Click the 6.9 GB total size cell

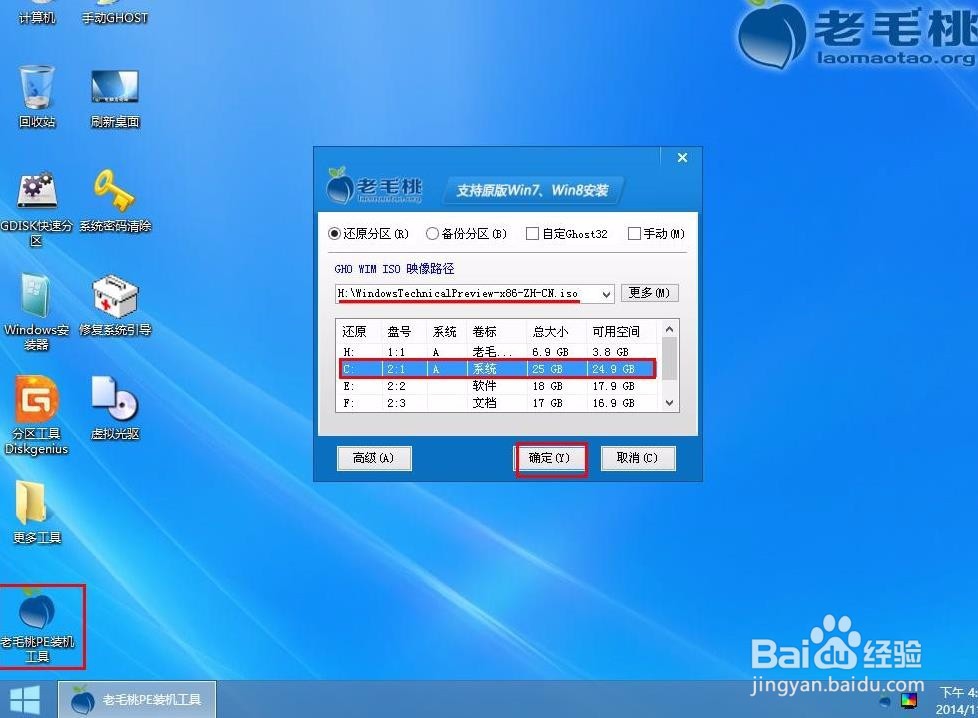550,352
